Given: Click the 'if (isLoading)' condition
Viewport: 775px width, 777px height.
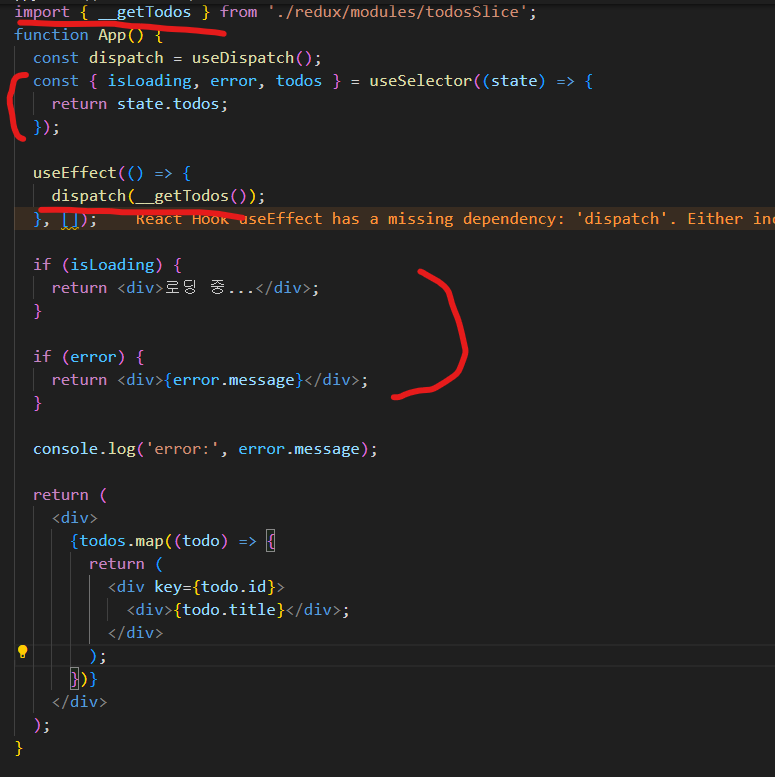Looking at the screenshot, I should pos(98,265).
